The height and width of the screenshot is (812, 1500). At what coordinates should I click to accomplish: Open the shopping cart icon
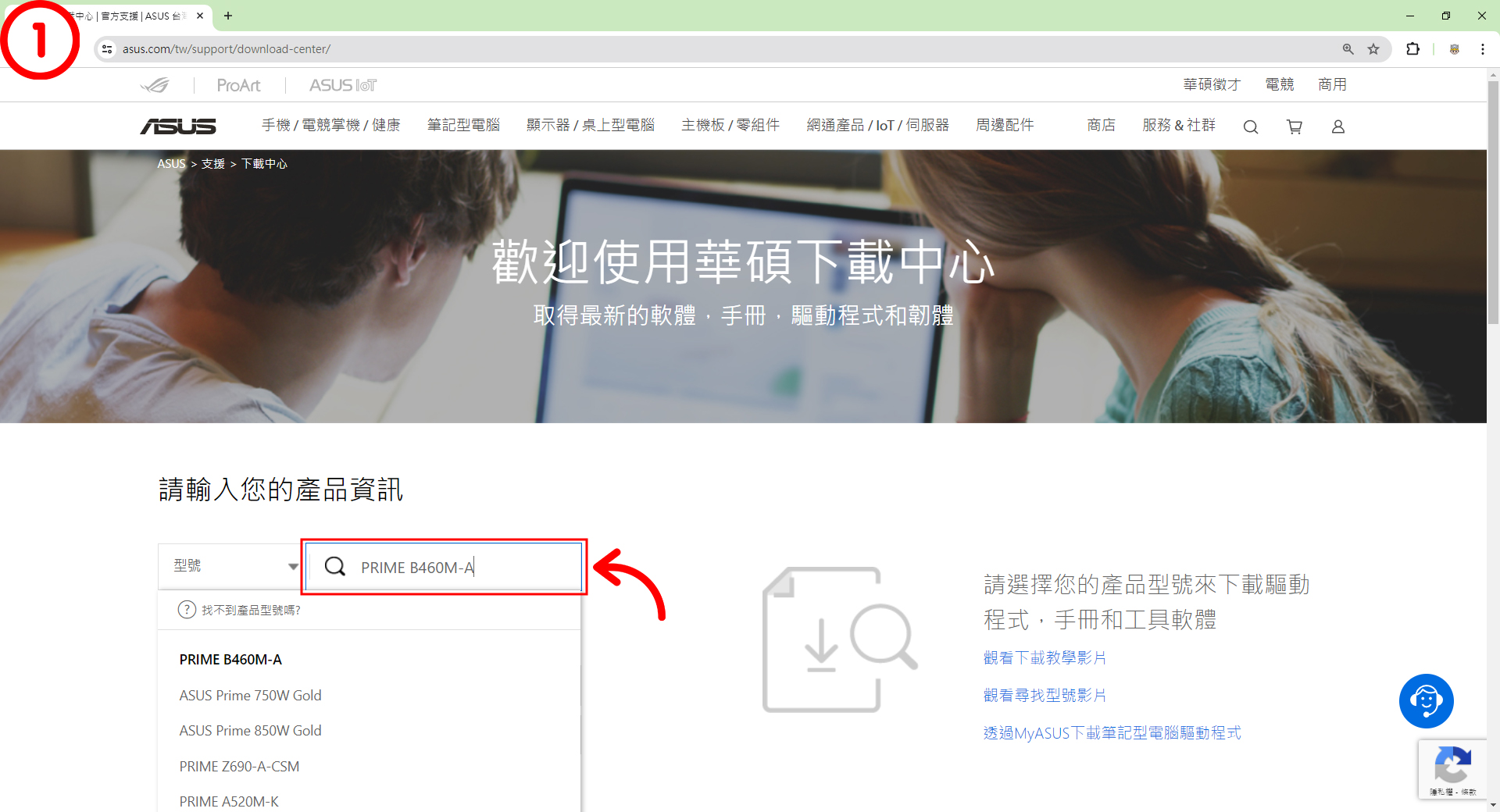pos(1295,126)
